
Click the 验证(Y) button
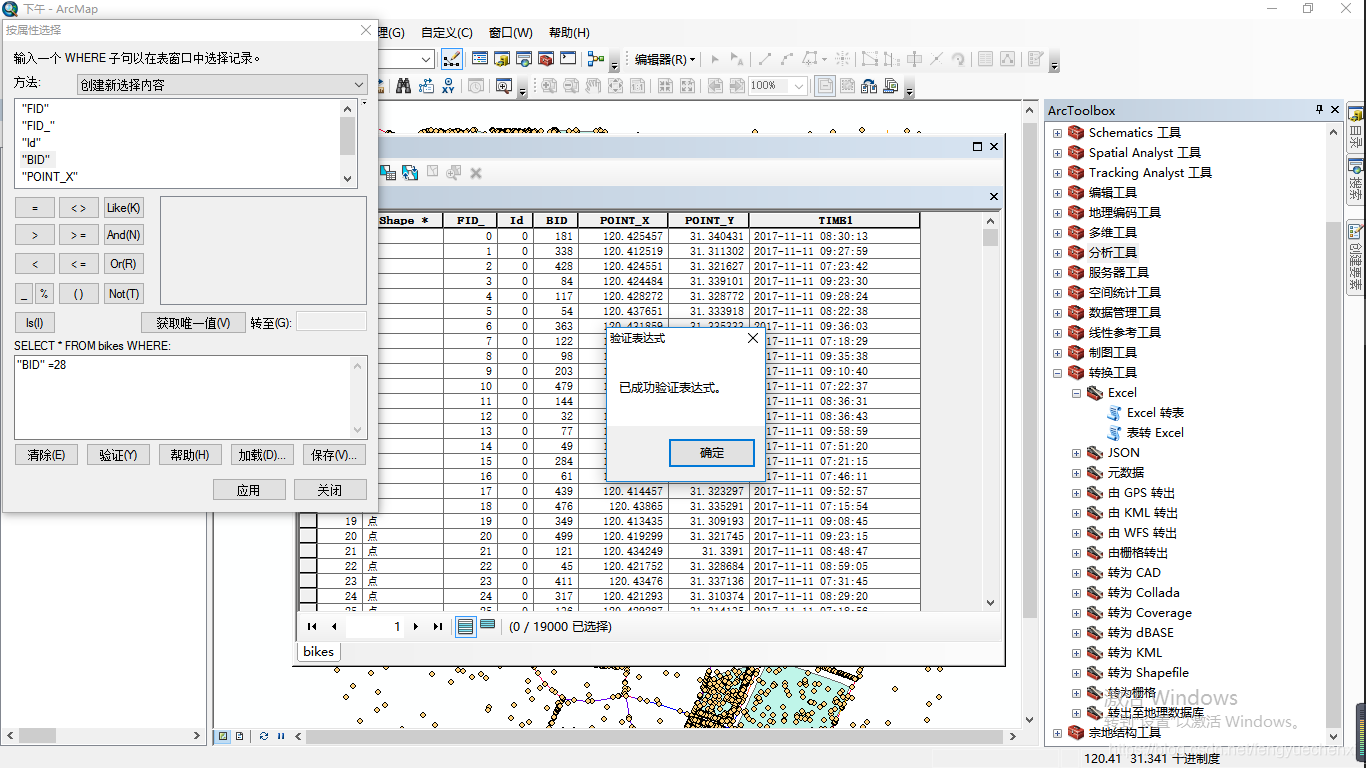click(118, 455)
